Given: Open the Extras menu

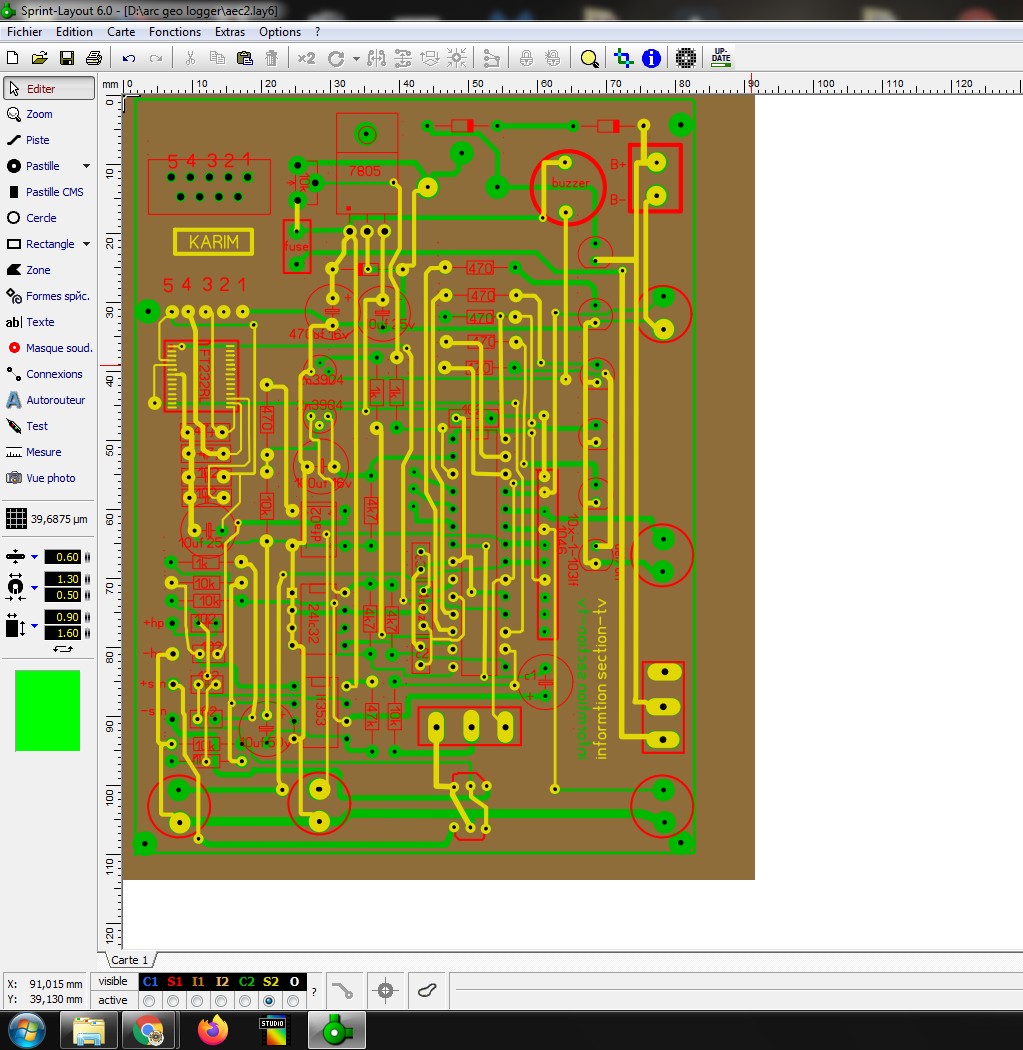Looking at the screenshot, I should pyautogui.click(x=230, y=31).
